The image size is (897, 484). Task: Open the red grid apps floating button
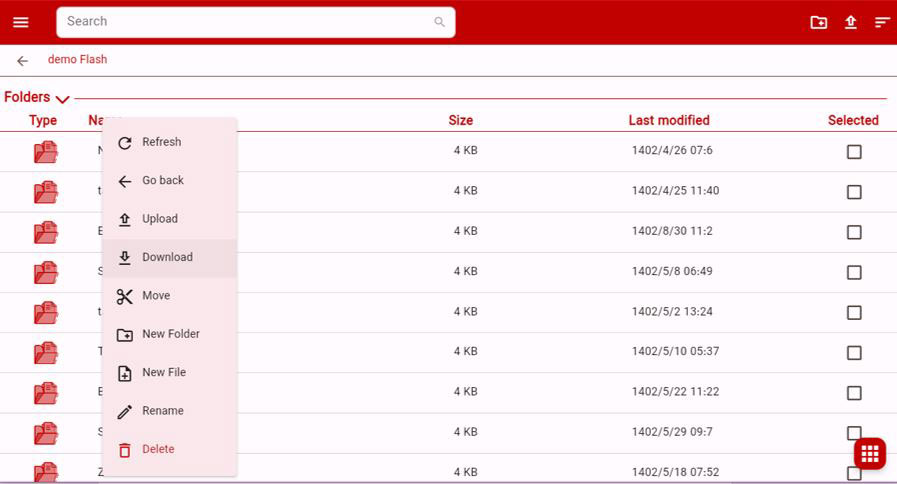[x=869, y=453]
